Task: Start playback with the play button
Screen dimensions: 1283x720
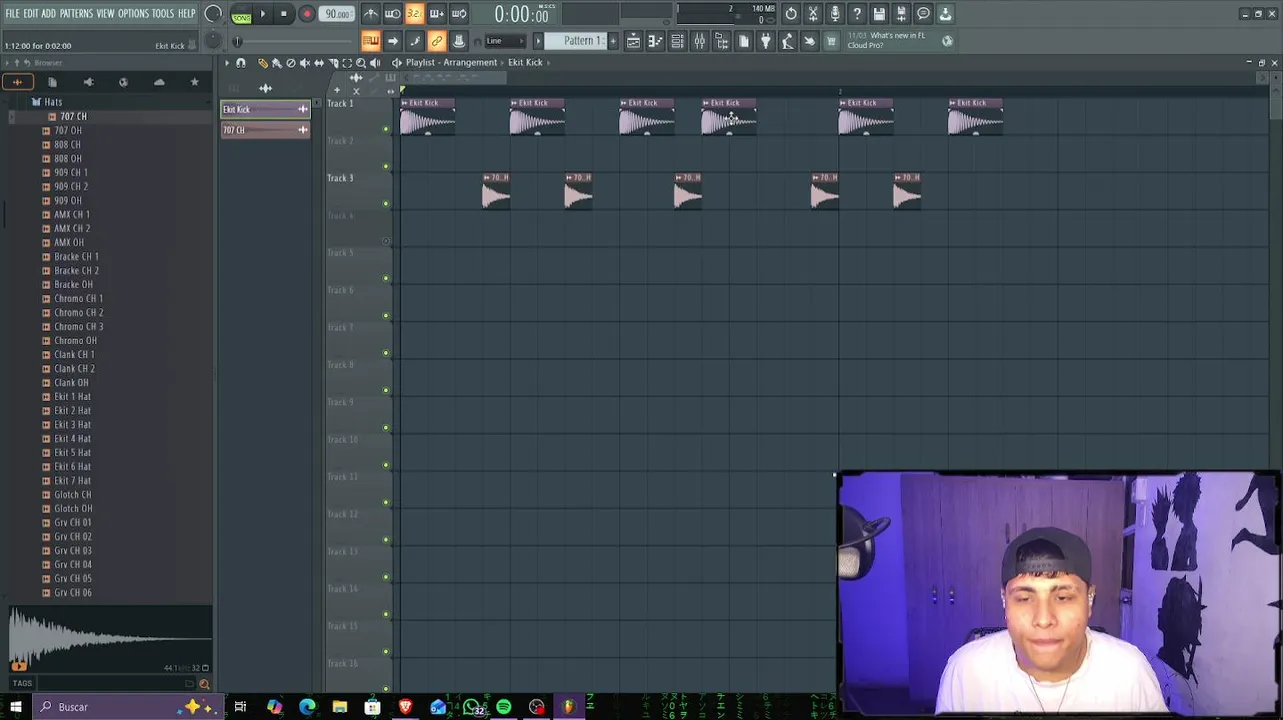Action: (263, 14)
